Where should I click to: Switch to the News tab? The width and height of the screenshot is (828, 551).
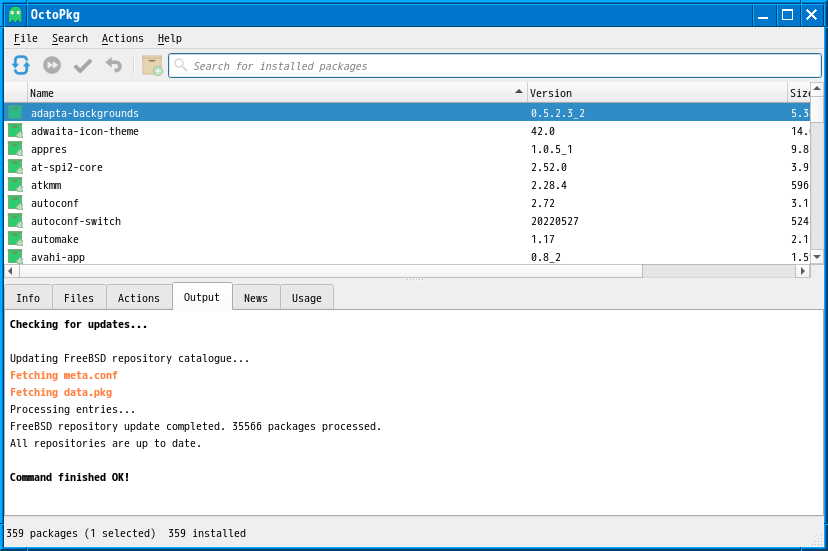255,298
